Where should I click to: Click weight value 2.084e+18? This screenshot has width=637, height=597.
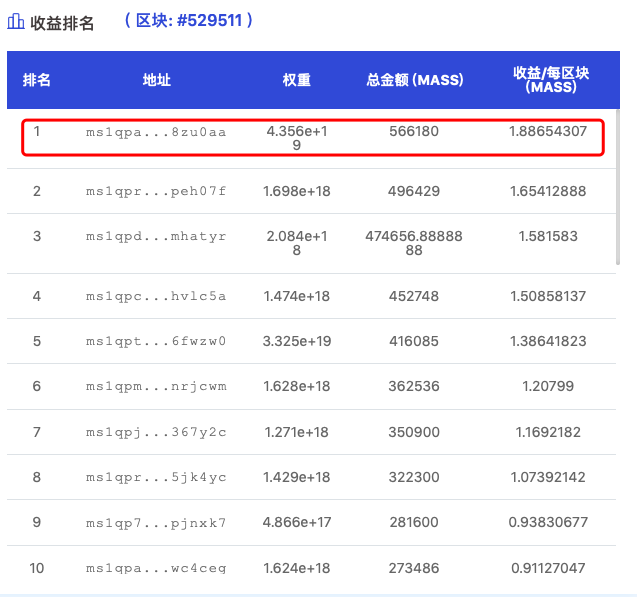(x=297, y=243)
